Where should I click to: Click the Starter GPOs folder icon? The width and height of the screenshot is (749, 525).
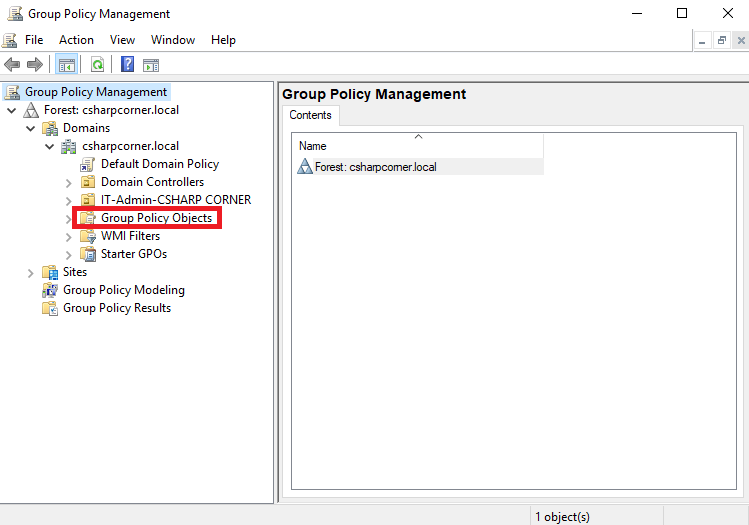pos(88,254)
